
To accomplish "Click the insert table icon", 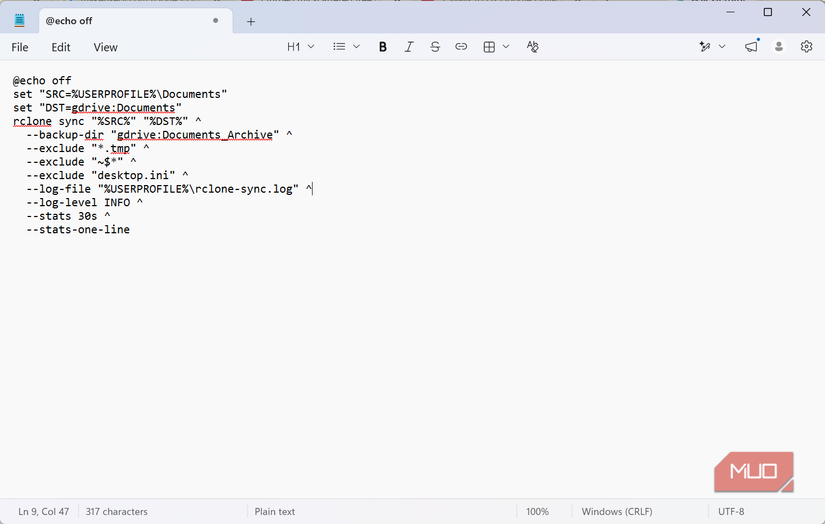I will pos(489,47).
